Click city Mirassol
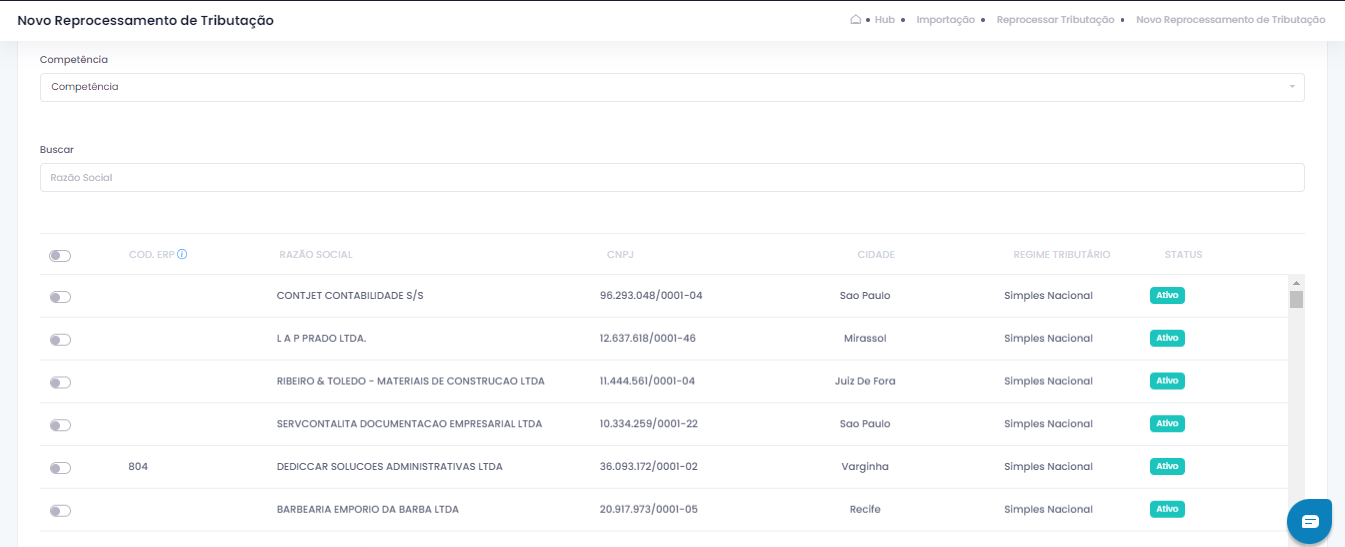This screenshot has height=547, width=1345. [x=865, y=338]
